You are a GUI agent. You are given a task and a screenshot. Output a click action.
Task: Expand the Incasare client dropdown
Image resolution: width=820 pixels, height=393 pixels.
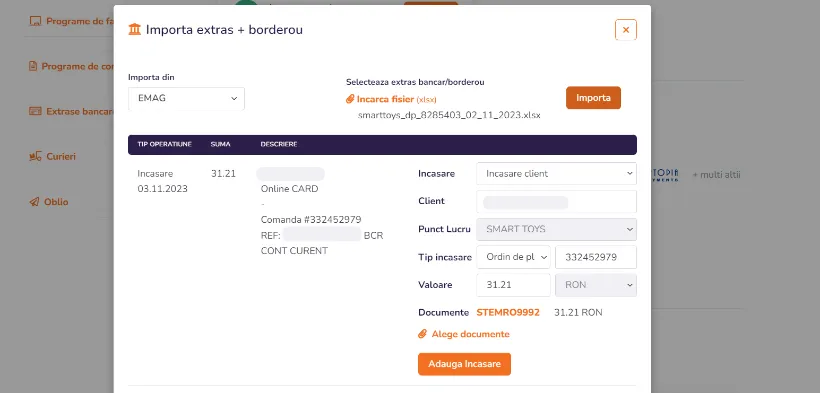pos(556,174)
